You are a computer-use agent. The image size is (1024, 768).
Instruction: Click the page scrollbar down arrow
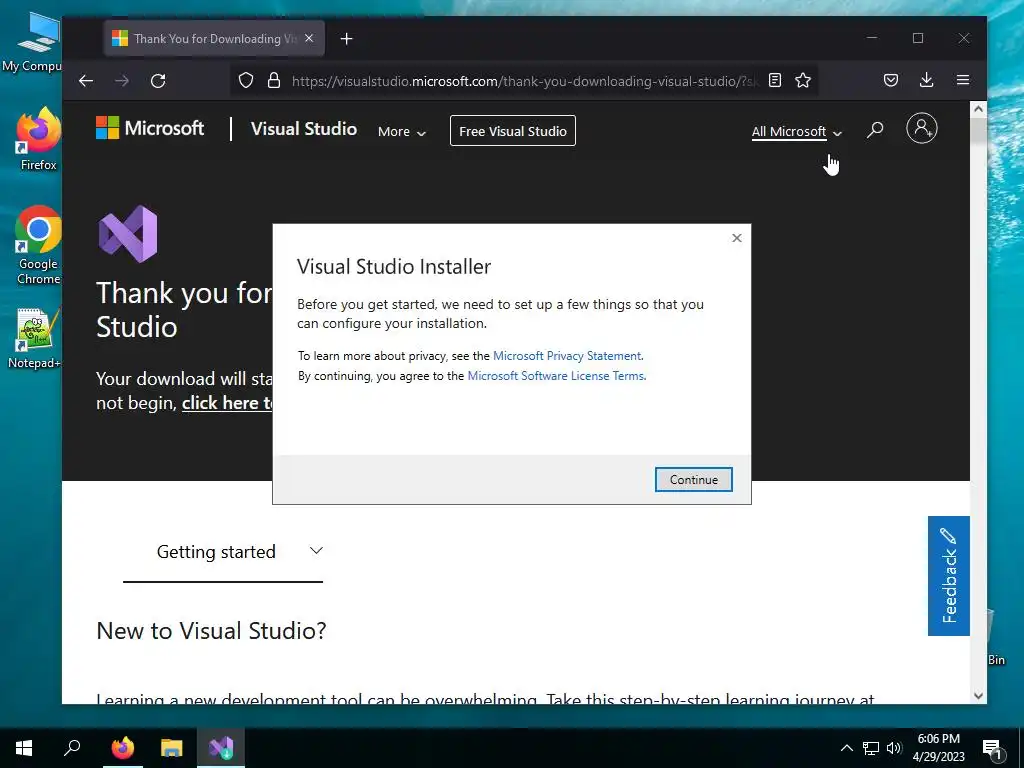click(x=978, y=696)
